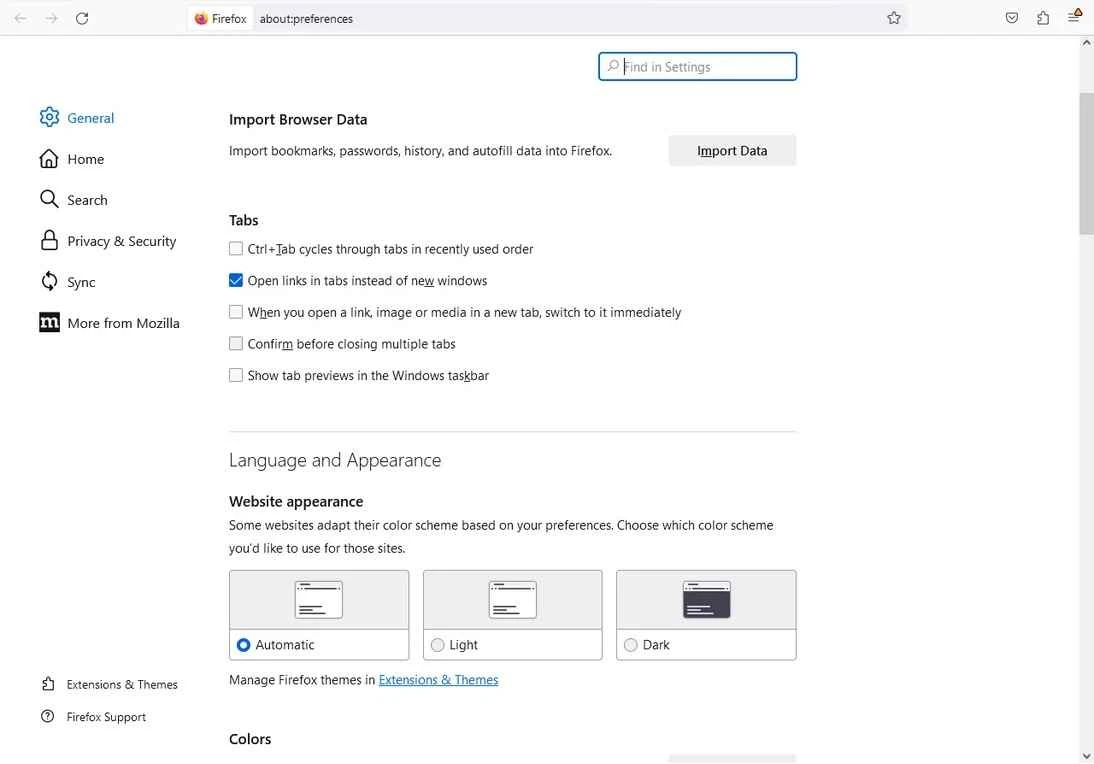1094x764 pixels.
Task: Enable Show tab previews in Windows taskbar
Action: pyautogui.click(x=236, y=375)
